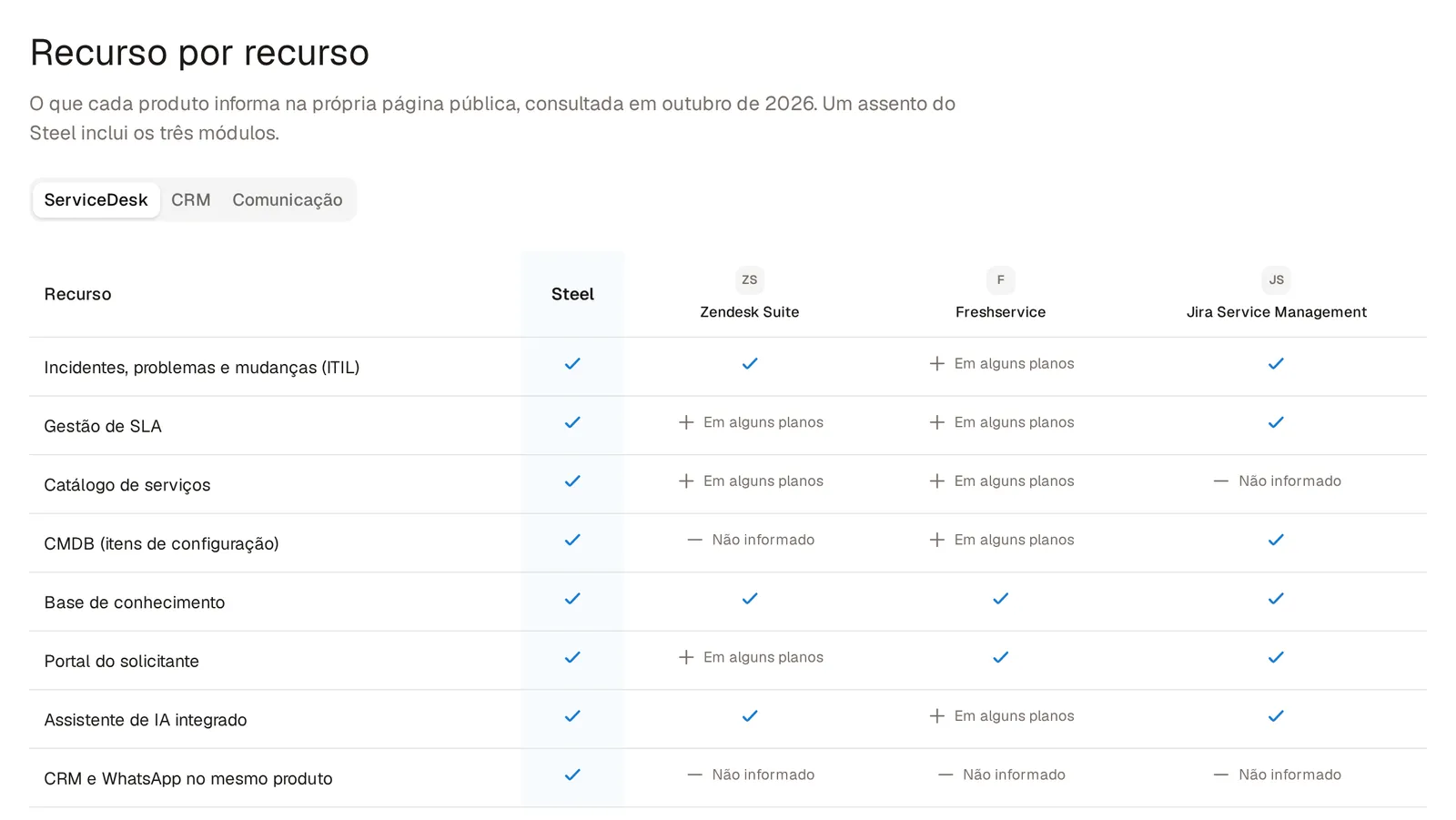
Task: Click the 'Gestão de SLA' row label
Action: click(103, 427)
